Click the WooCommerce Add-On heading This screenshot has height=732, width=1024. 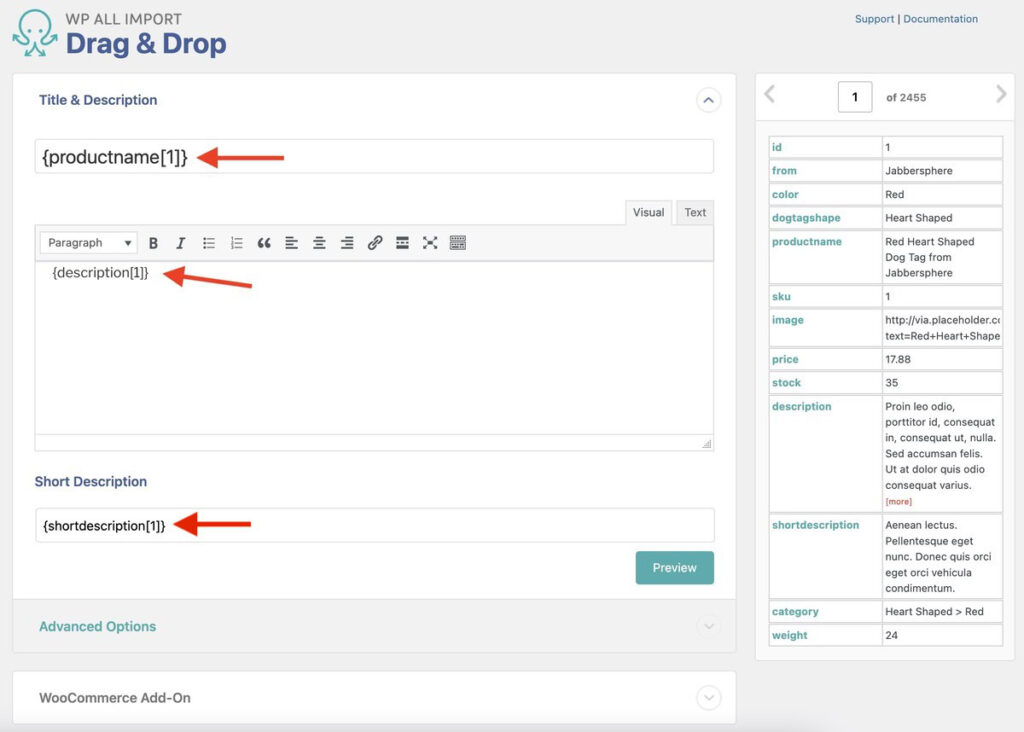pos(115,697)
